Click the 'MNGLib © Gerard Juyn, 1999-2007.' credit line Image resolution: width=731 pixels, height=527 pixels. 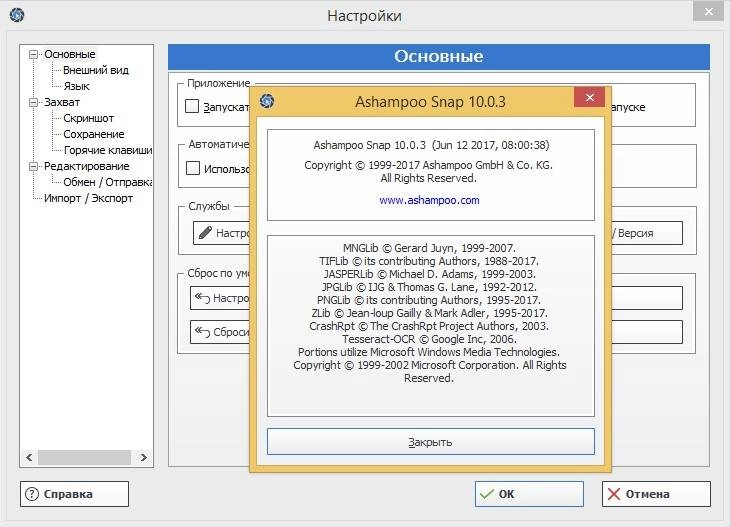pyautogui.click(x=429, y=248)
